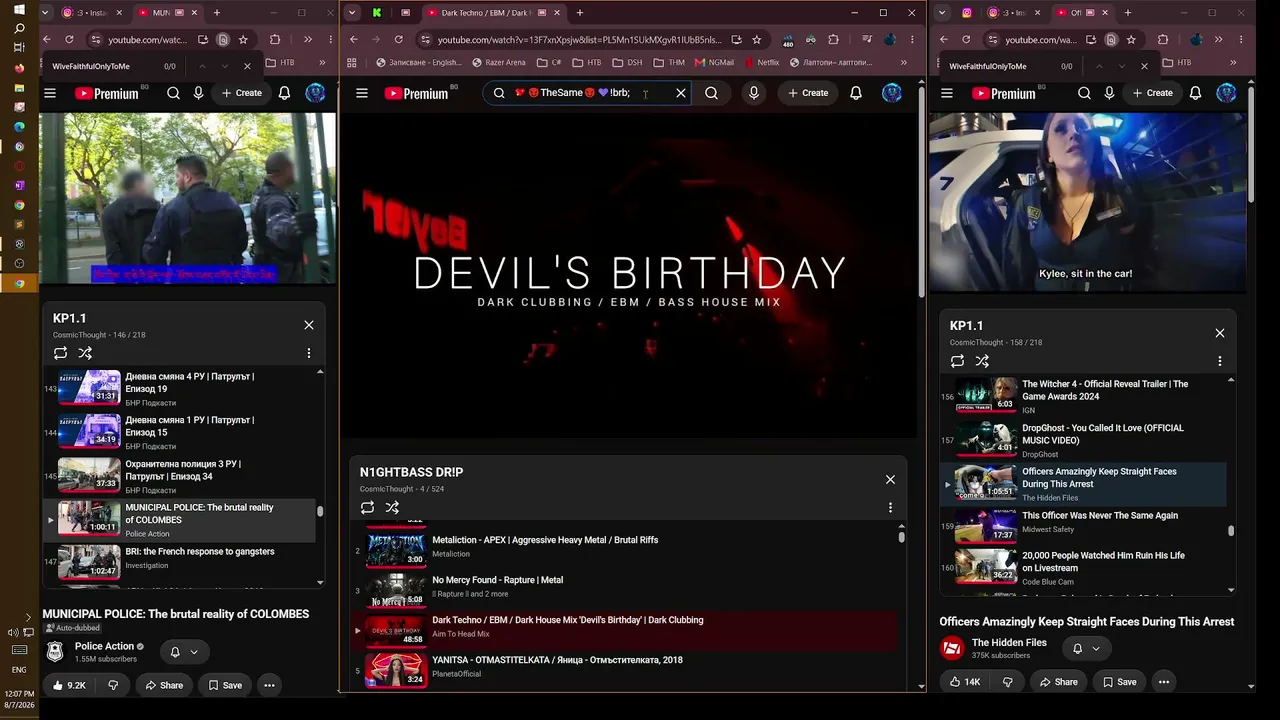1280x720 pixels.
Task: Save the Officers video to a playlist
Action: coord(1119,682)
